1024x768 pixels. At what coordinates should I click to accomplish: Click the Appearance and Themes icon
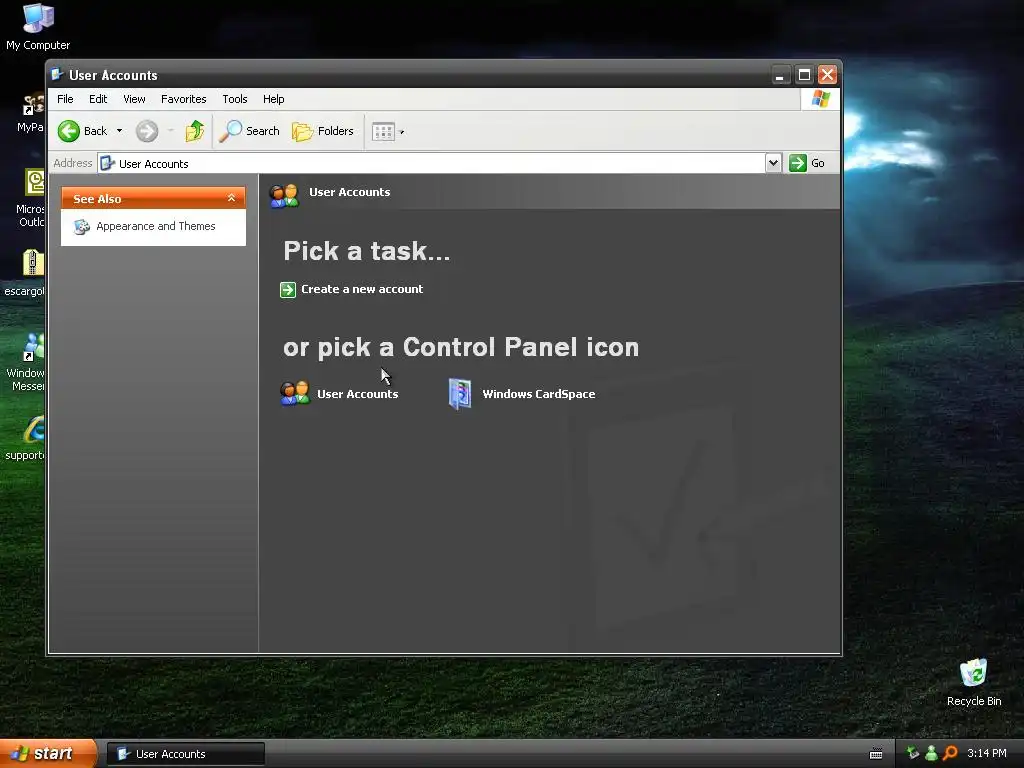coord(82,227)
